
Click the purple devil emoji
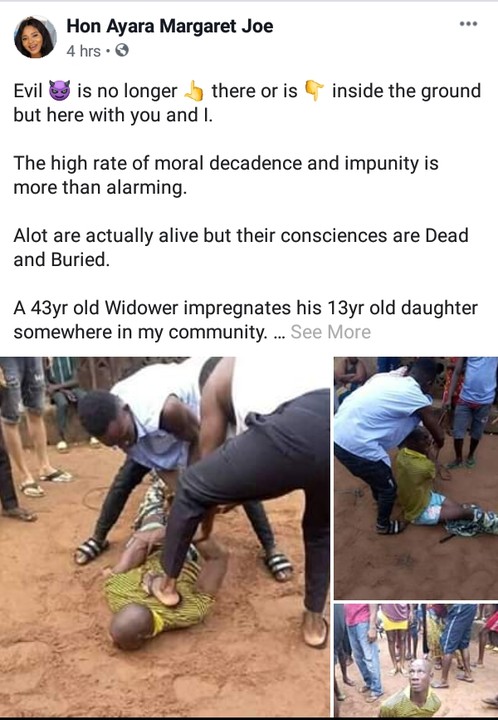pyautogui.click(x=60, y=90)
